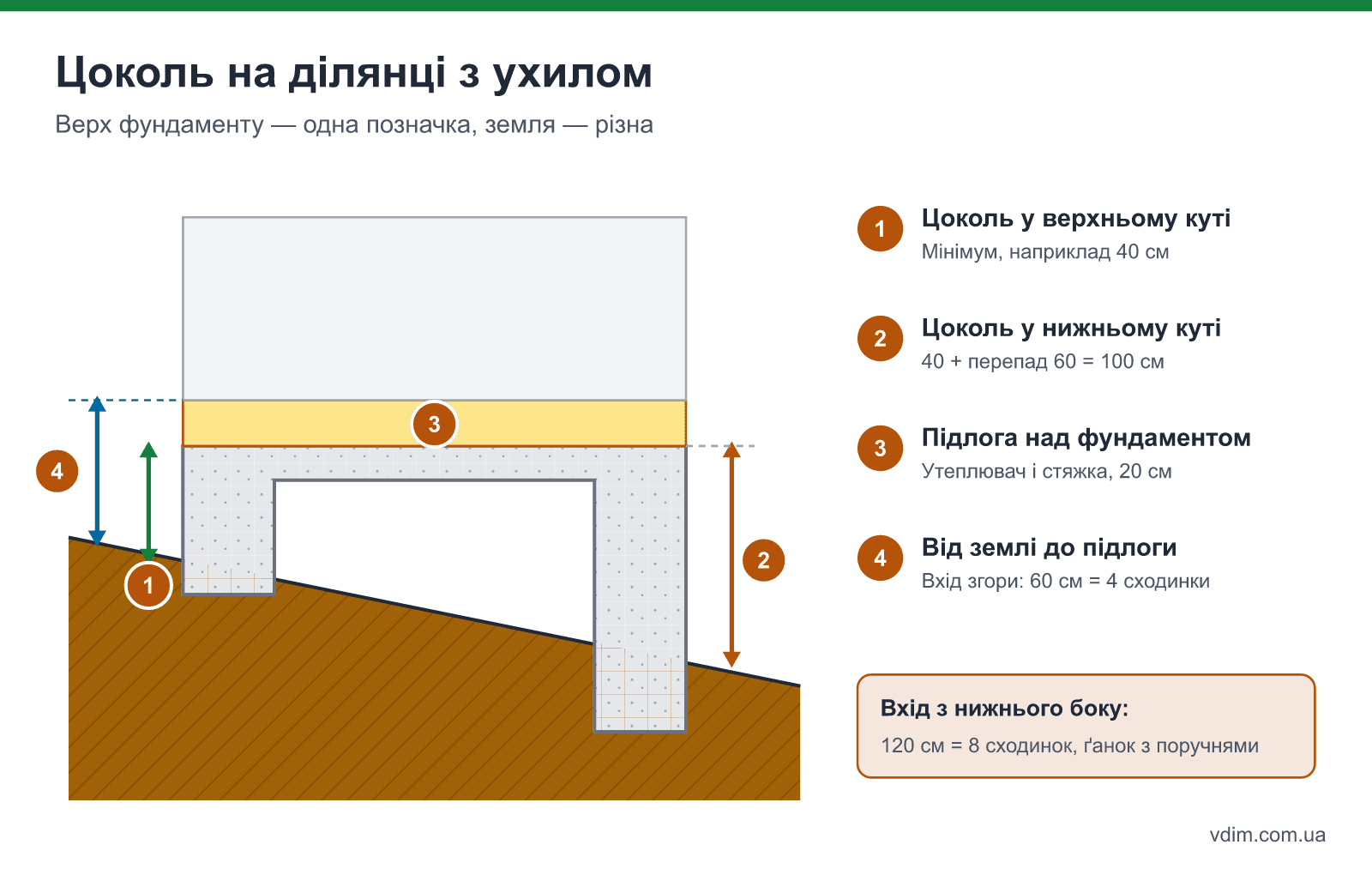Screen dimensions: 1372x869
Task: Click the text "Вхід згори: 60 см = 4 сходинки"
Action: coord(1066,582)
